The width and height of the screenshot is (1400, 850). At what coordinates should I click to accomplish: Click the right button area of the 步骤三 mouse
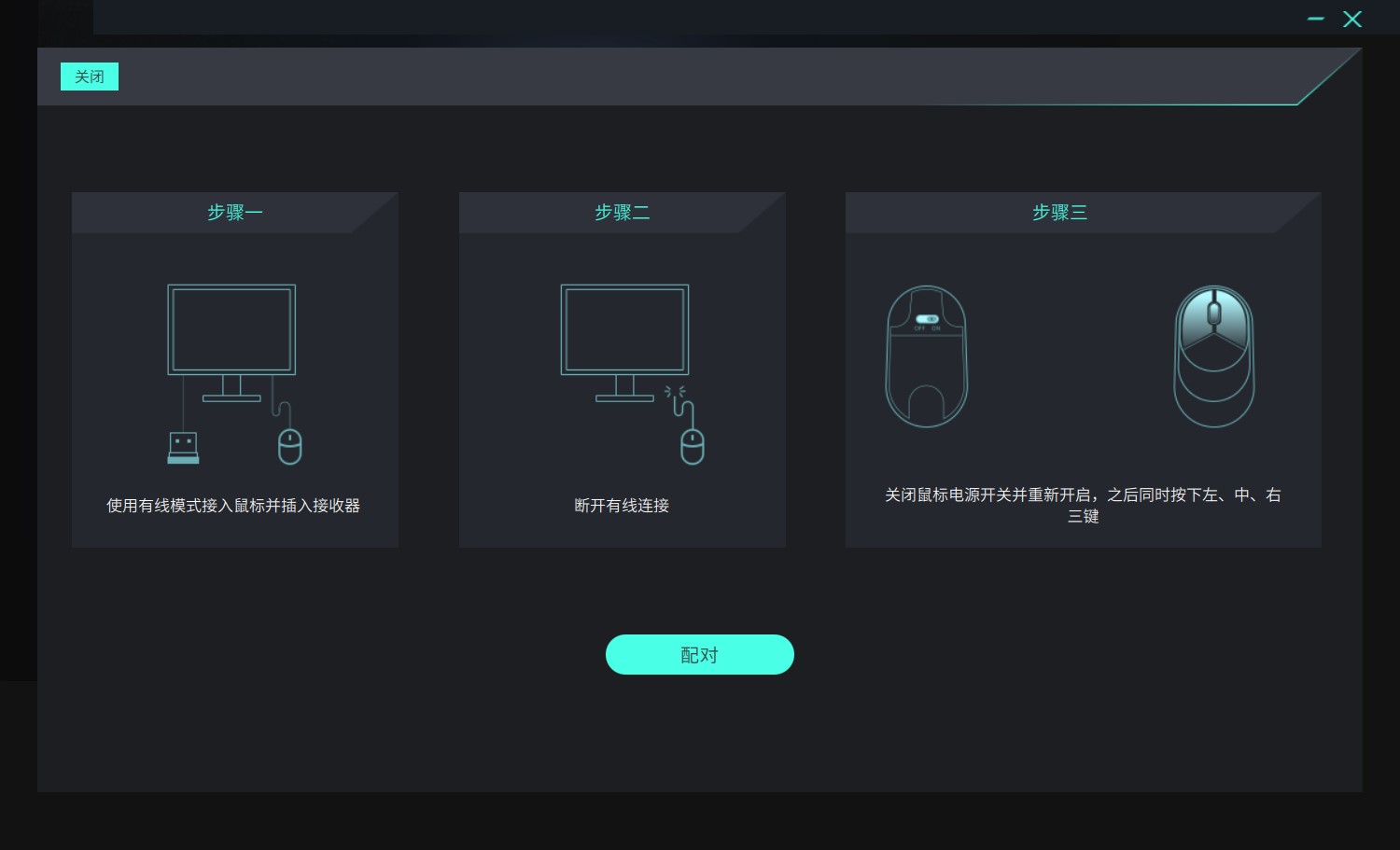(1234, 322)
